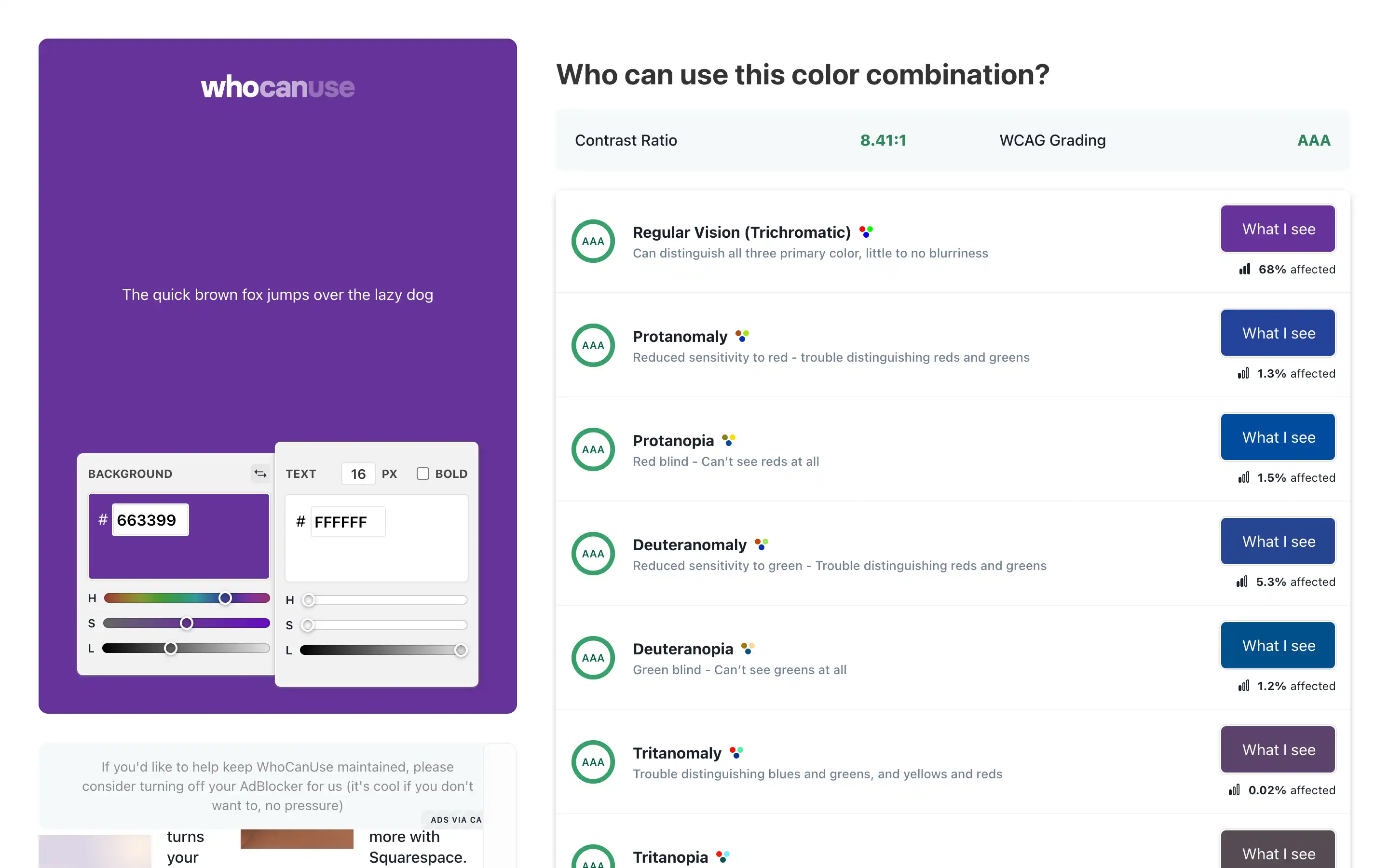1389x868 pixels.
Task: Click the Regular Vision color dots icon
Action: 866,232
